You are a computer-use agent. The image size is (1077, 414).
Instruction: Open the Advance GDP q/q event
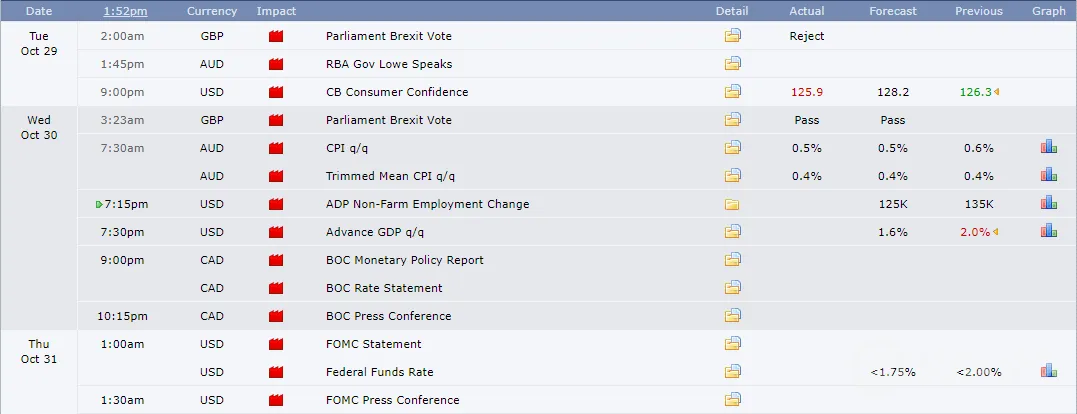point(375,232)
